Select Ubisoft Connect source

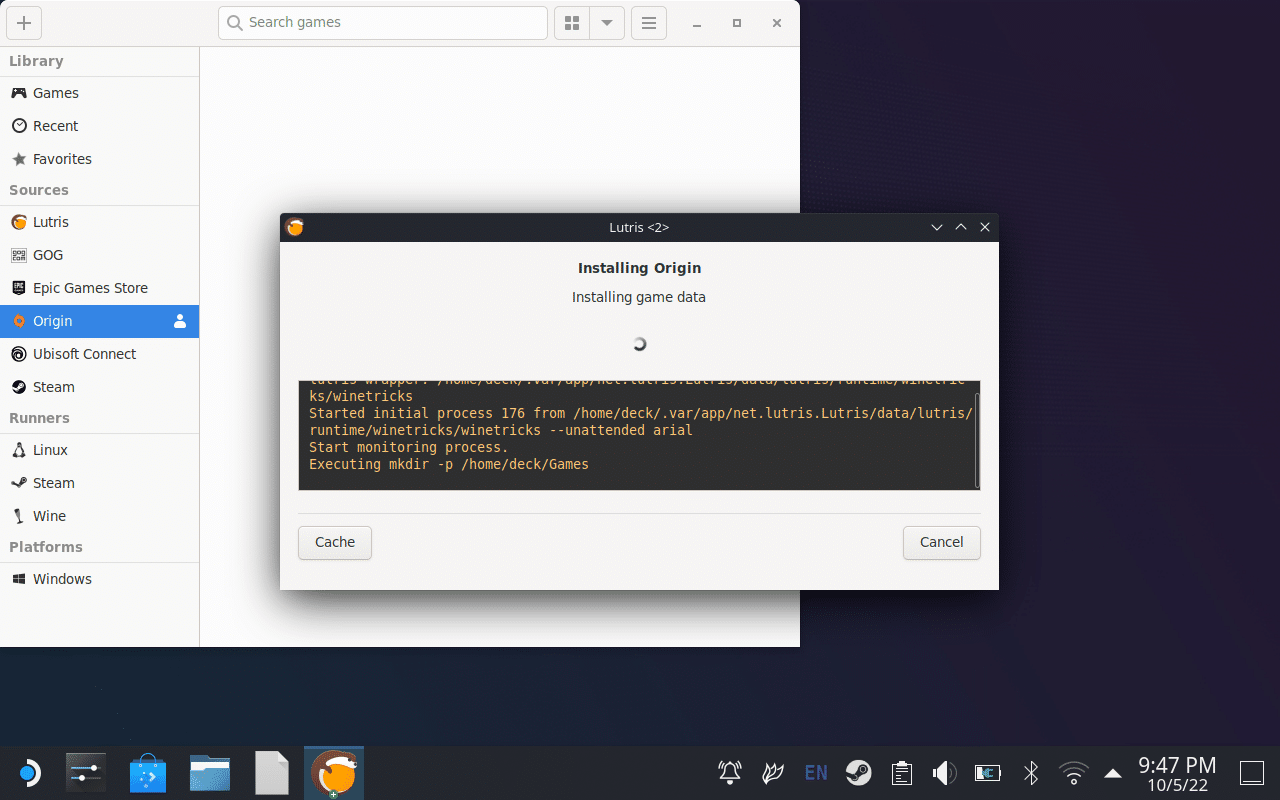(x=99, y=354)
